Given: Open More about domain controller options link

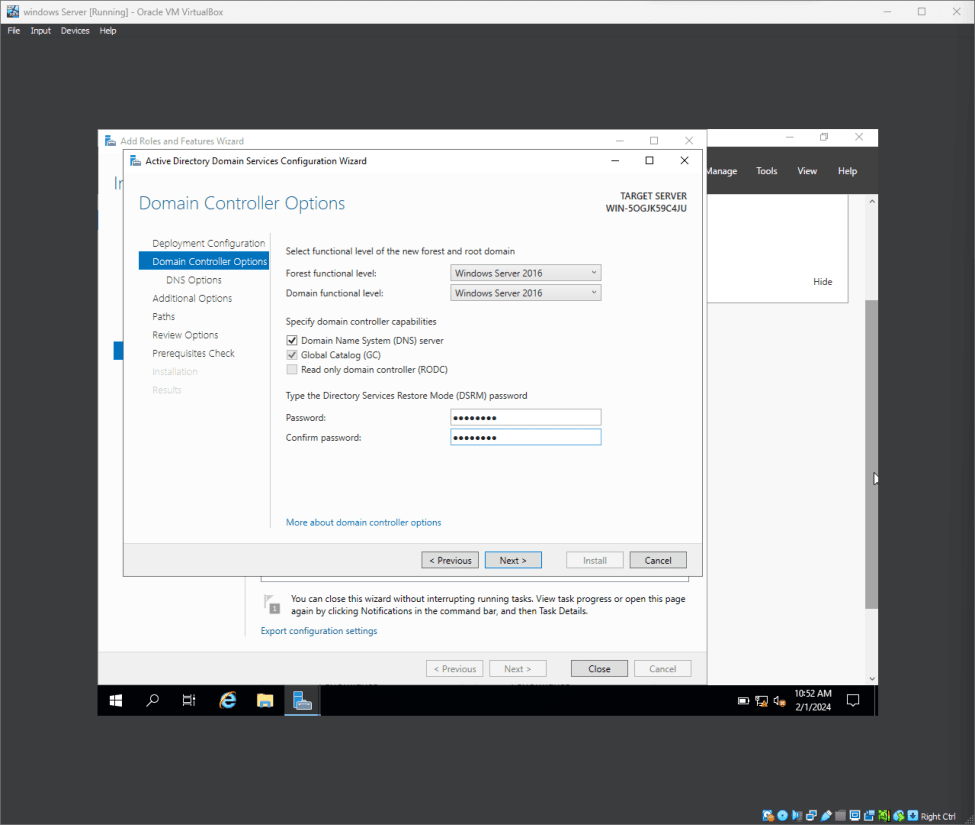Looking at the screenshot, I should [x=363, y=522].
